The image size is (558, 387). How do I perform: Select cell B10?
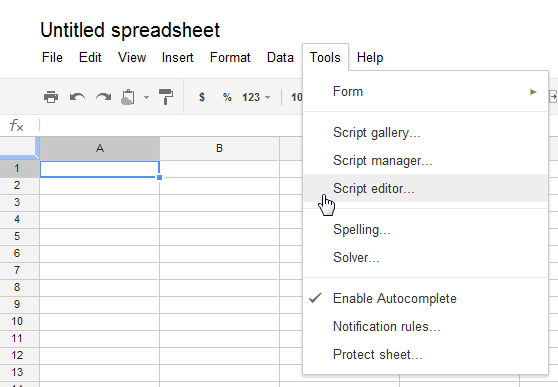point(220,322)
